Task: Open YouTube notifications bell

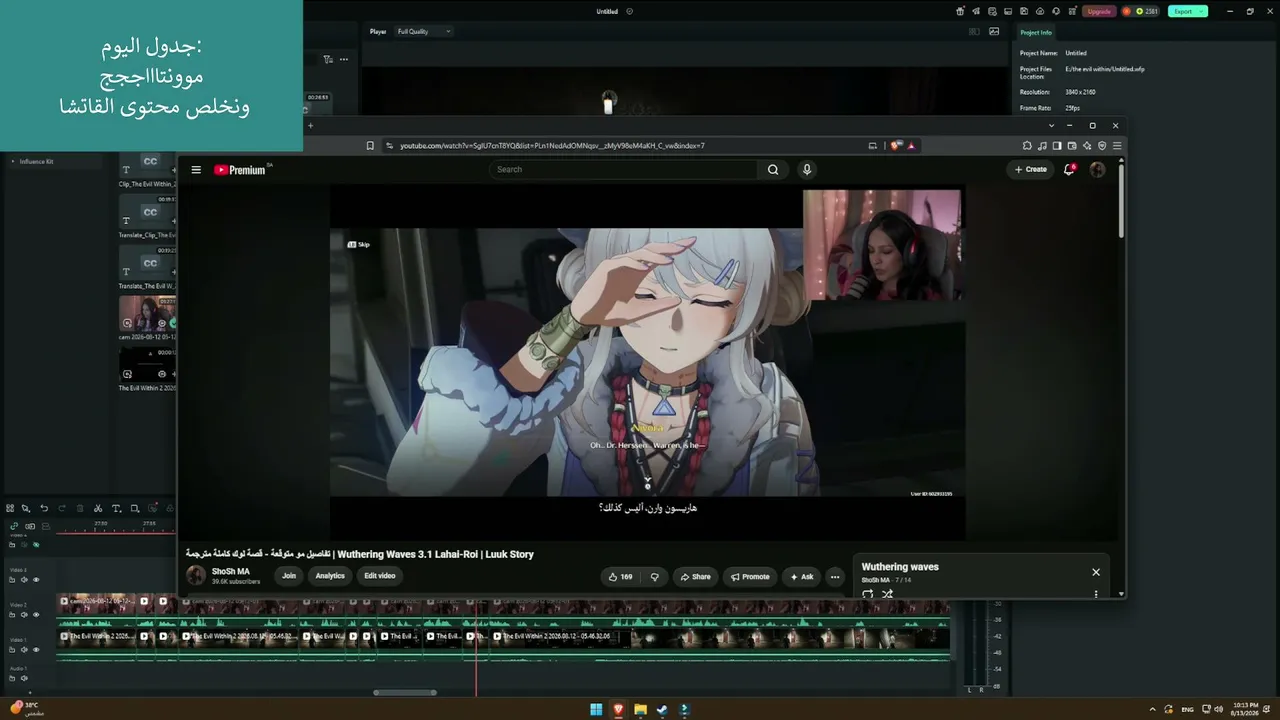Action: [x=1069, y=169]
